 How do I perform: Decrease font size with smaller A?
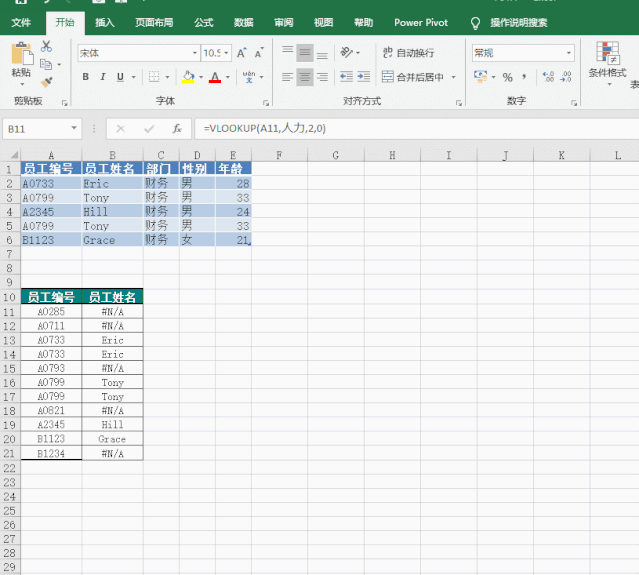click(259, 53)
